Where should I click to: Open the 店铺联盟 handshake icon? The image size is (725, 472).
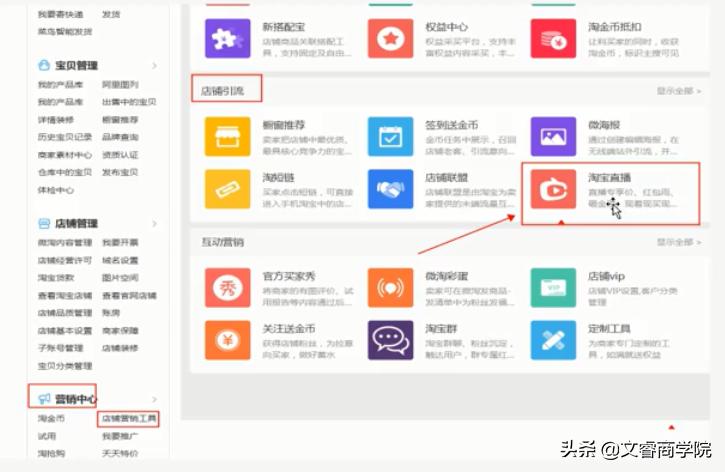click(390, 189)
